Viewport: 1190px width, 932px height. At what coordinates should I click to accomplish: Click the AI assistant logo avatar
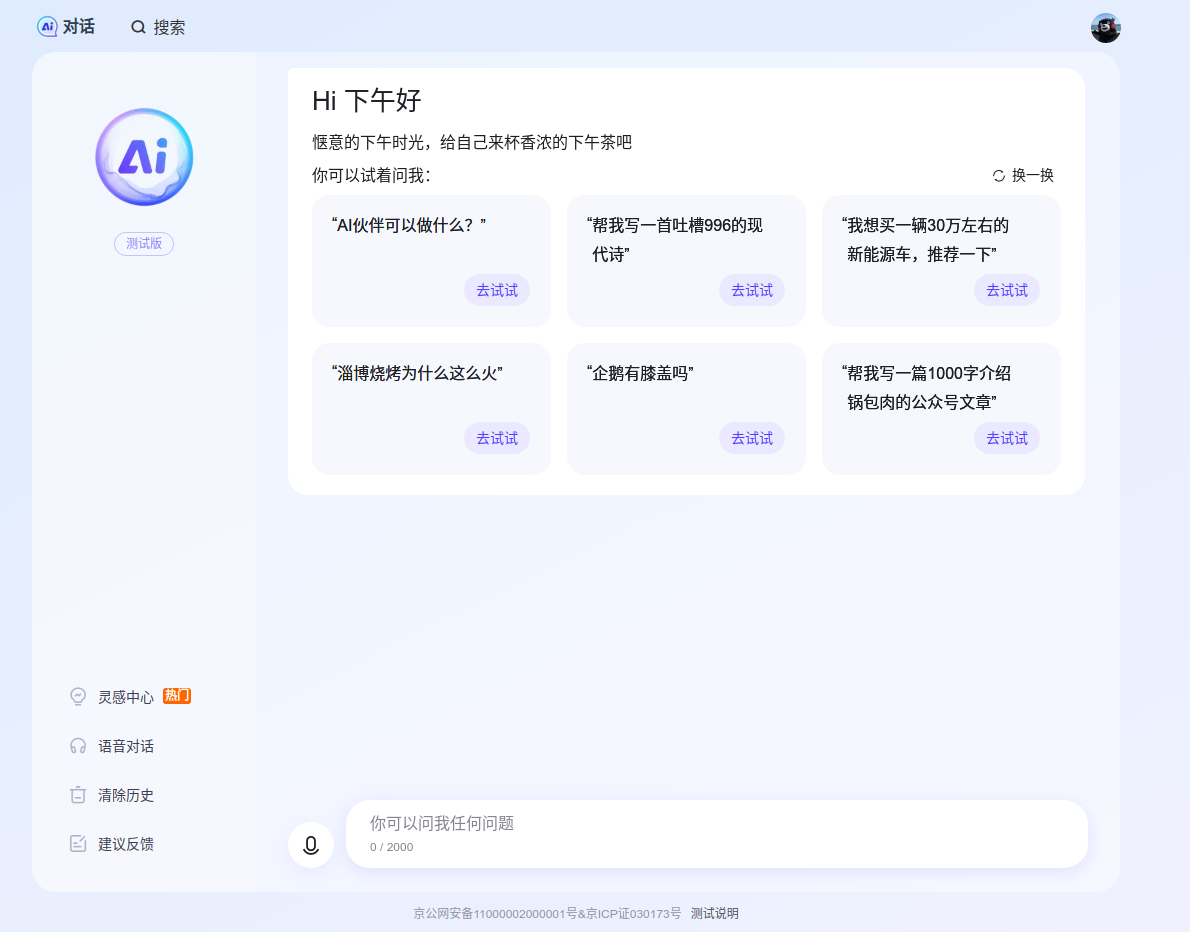tap(143, 157)
